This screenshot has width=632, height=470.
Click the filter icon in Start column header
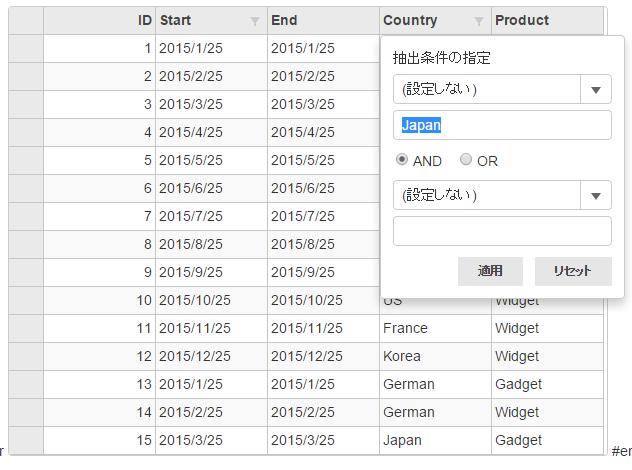255,21
